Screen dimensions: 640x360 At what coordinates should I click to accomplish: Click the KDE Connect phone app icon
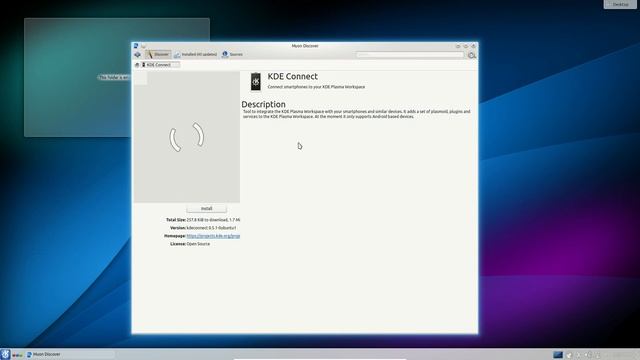point(256,82)
